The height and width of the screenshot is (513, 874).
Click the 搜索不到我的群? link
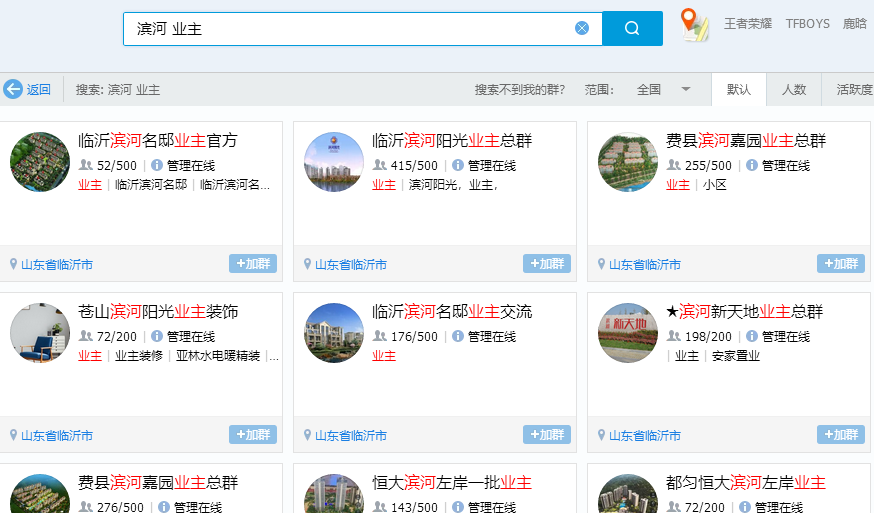click(x=519, y=89)
